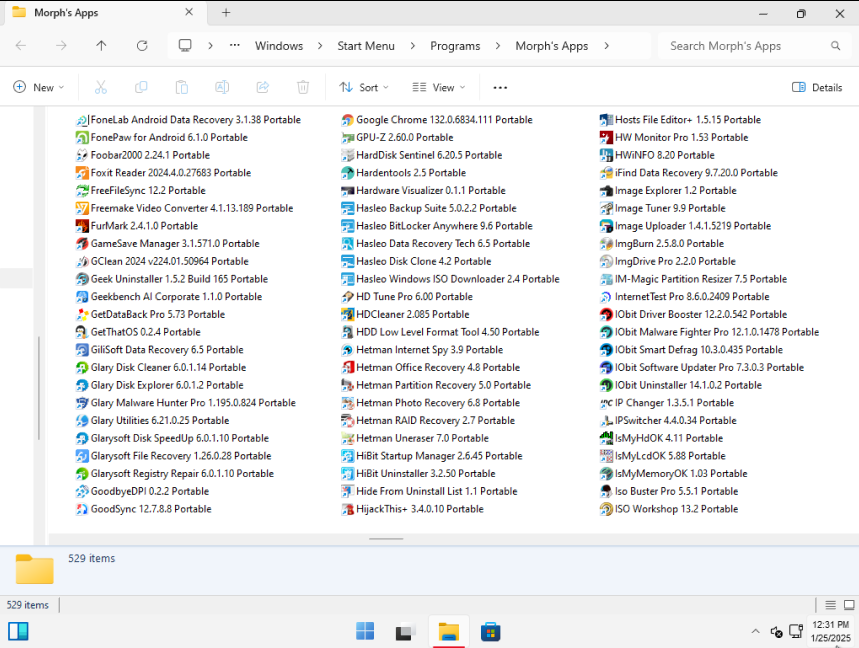Close the Morph's Apps tab

189,12
